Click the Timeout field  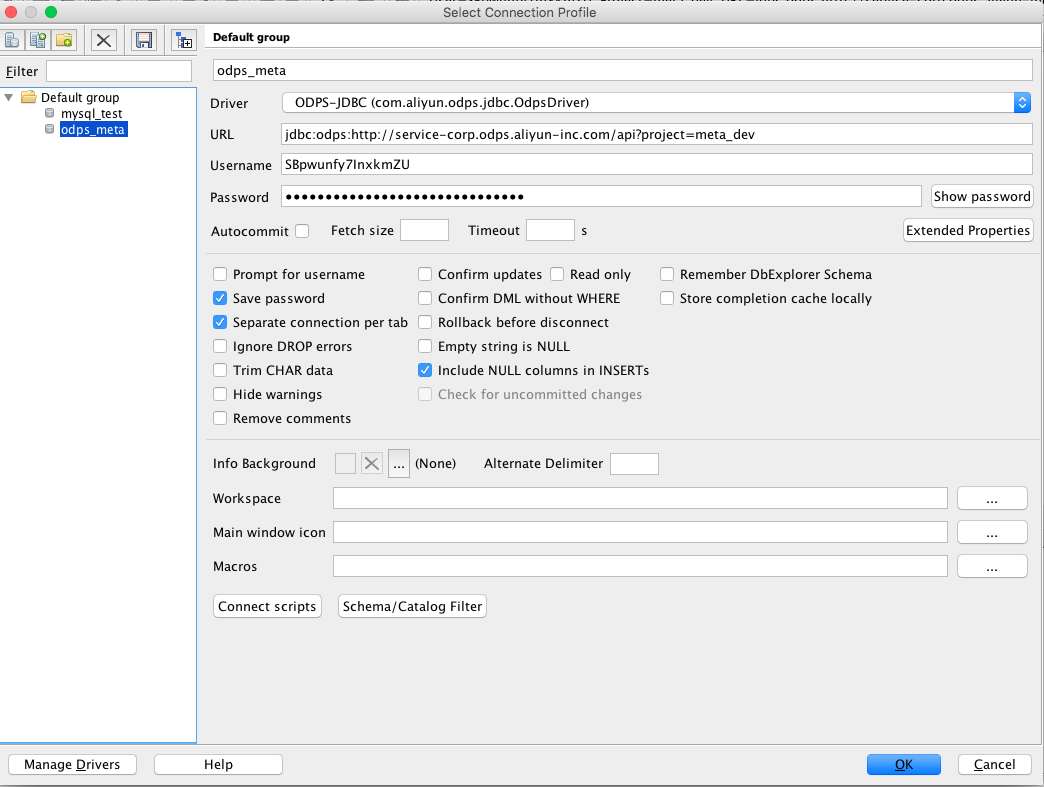pos(550,230)
